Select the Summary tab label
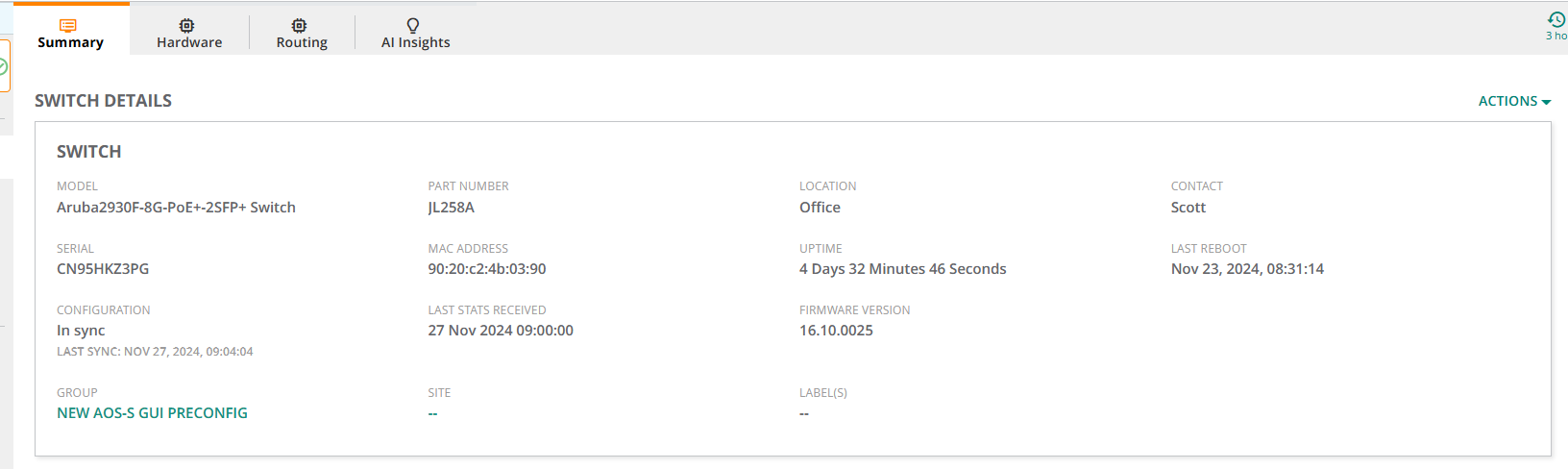 (x=70, y=42)
